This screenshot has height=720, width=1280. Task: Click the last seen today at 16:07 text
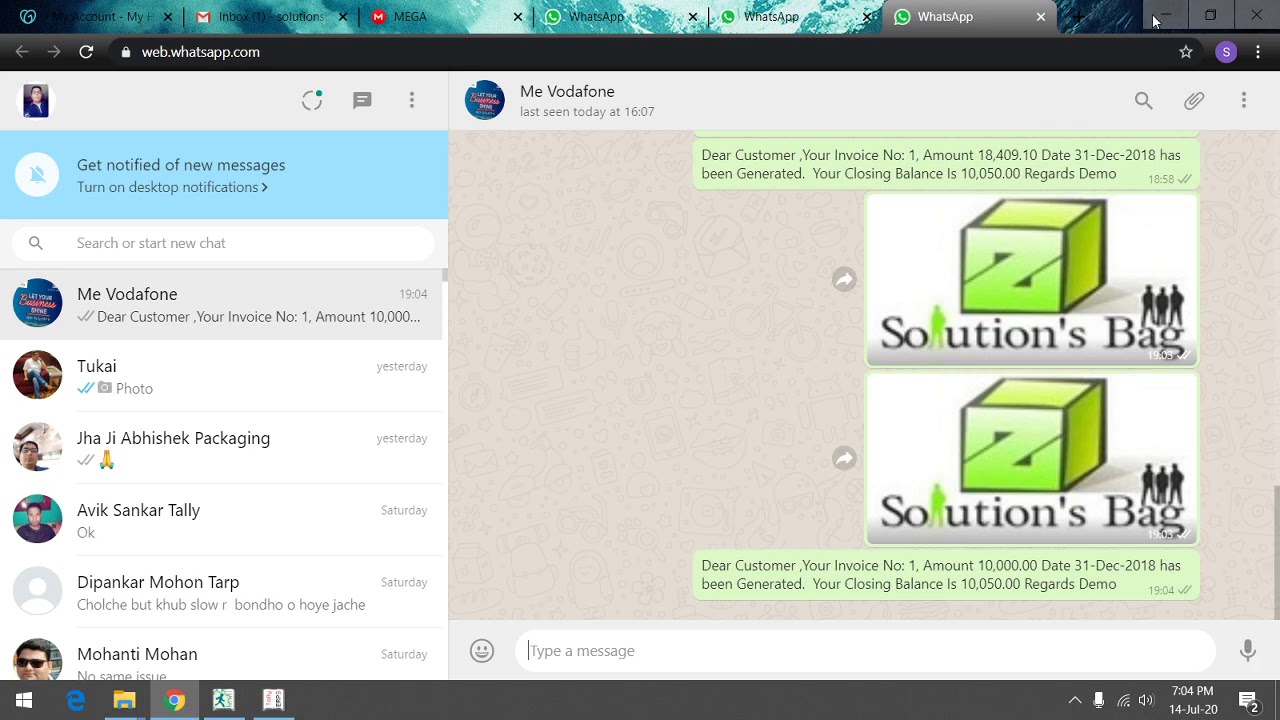point(587,112)
